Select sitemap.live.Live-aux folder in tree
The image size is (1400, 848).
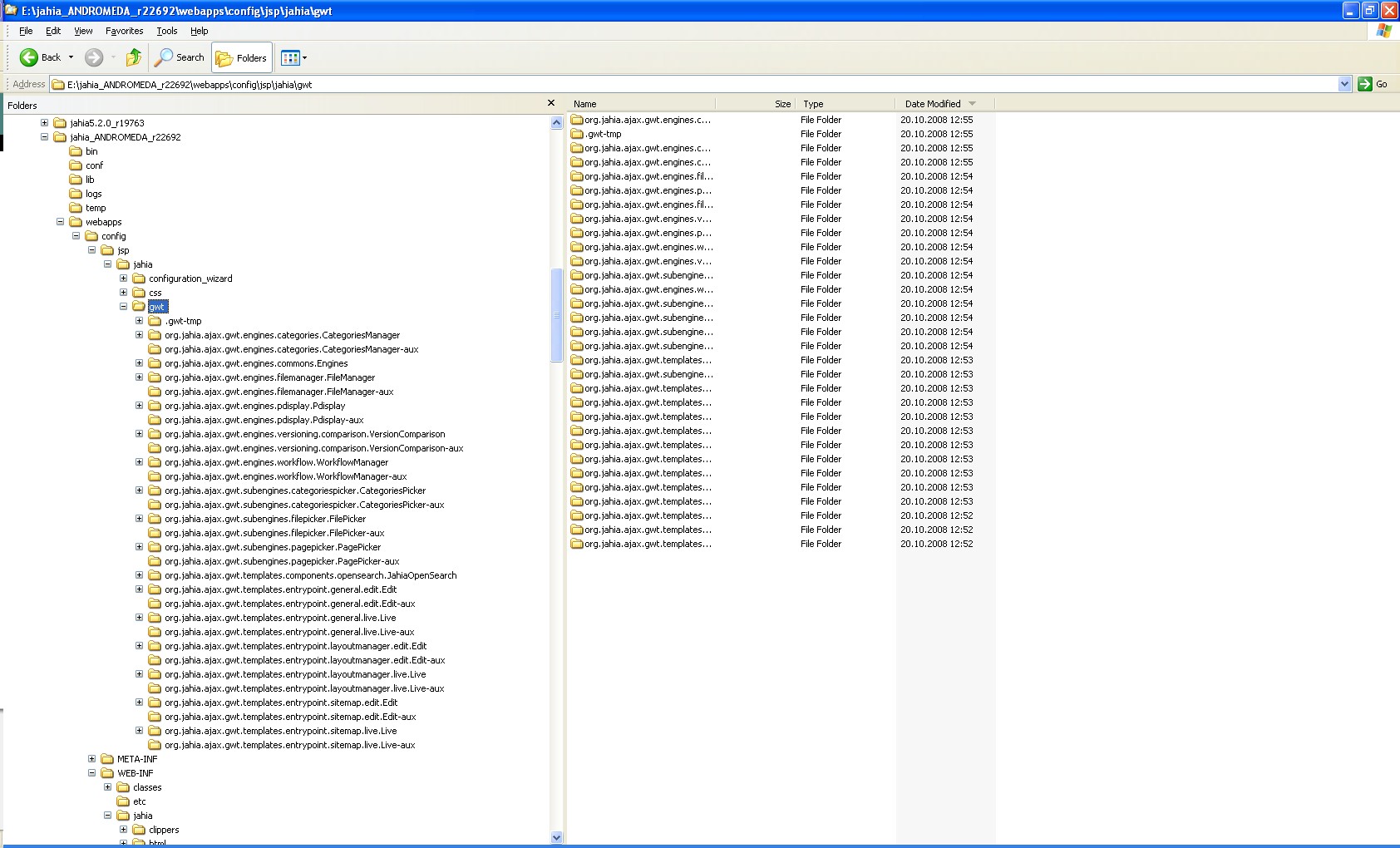click(289, 745)
